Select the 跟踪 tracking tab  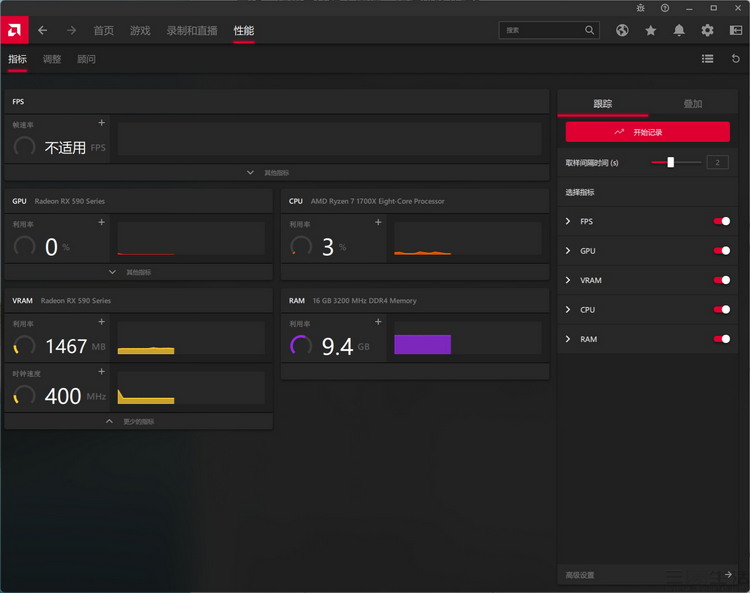pos(603,103)
